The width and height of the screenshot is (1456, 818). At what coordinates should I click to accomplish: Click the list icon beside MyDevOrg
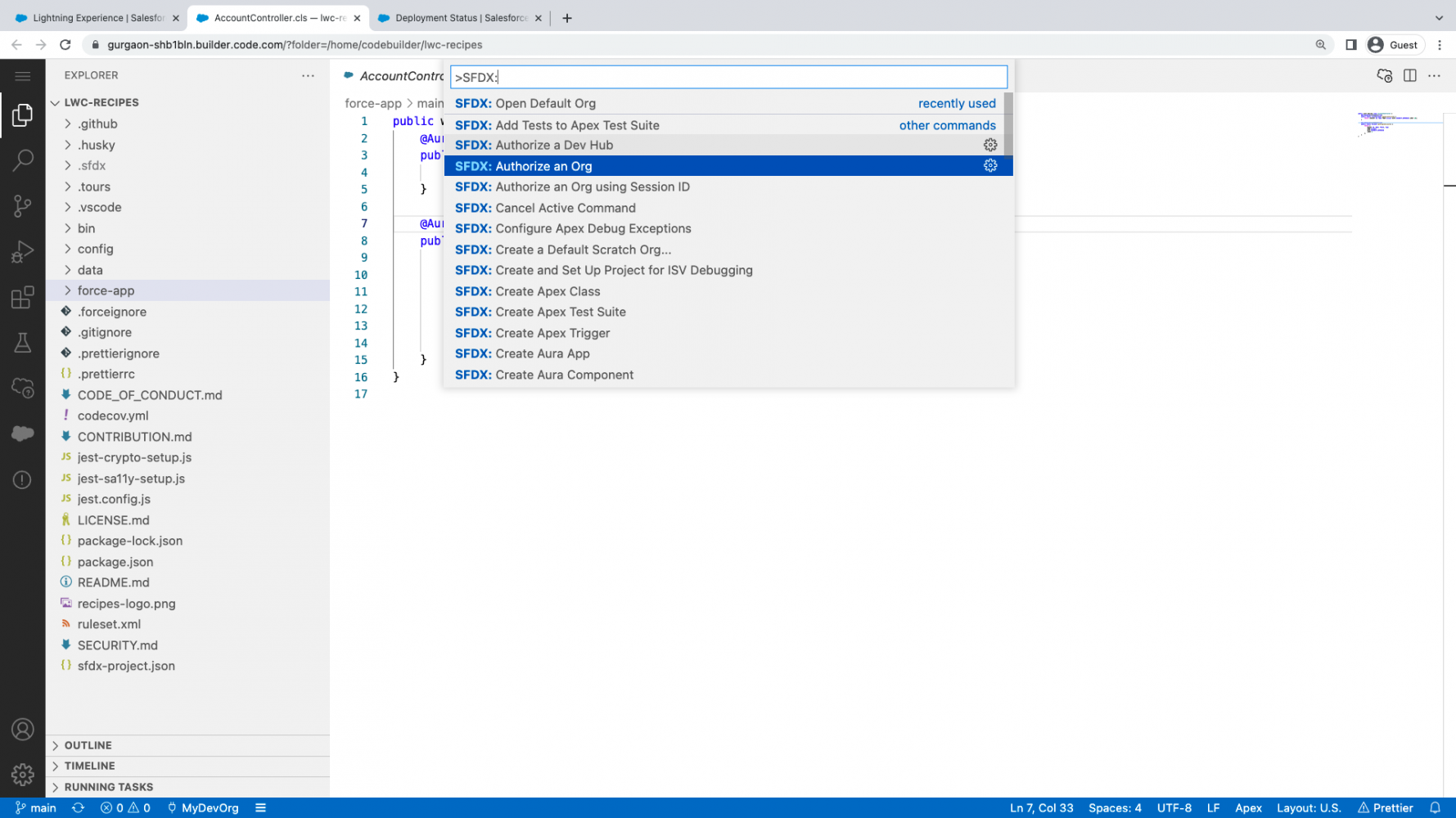(260, 807)
